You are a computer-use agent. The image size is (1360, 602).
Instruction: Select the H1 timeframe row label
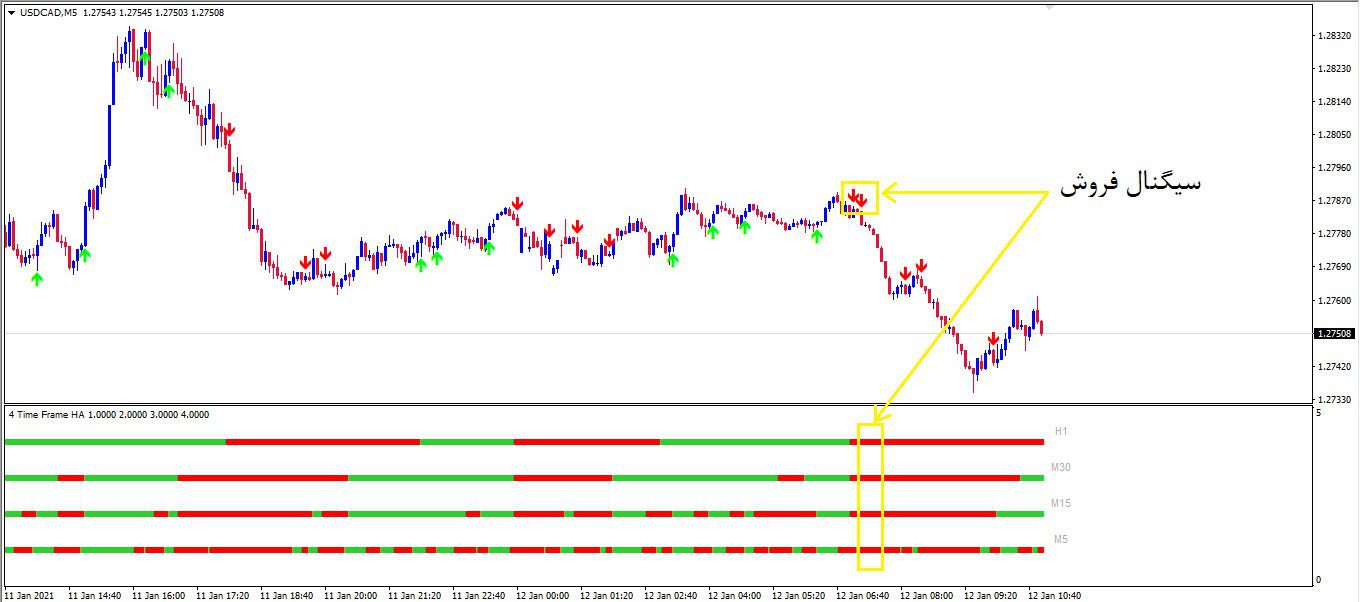tap(1061, 431)
